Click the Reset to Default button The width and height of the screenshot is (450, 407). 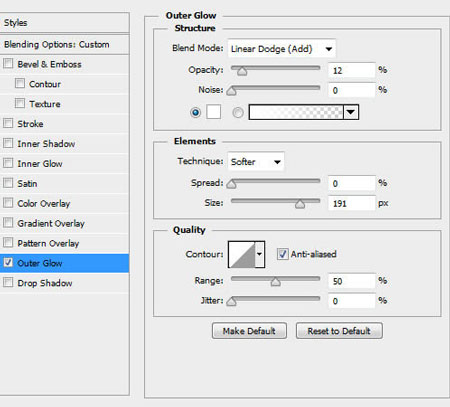(x=339, y=331)
